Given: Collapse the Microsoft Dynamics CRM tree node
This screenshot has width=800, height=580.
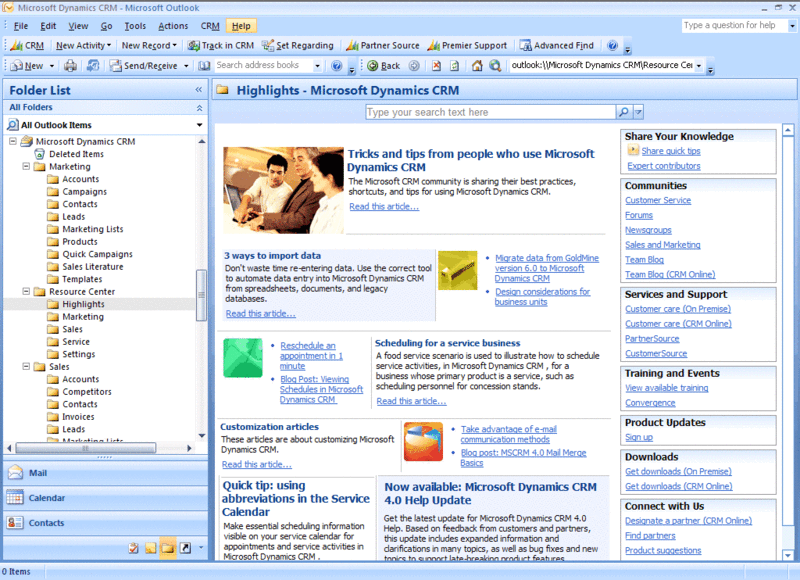Looking at the screenshot, I should tap(13, 141).
